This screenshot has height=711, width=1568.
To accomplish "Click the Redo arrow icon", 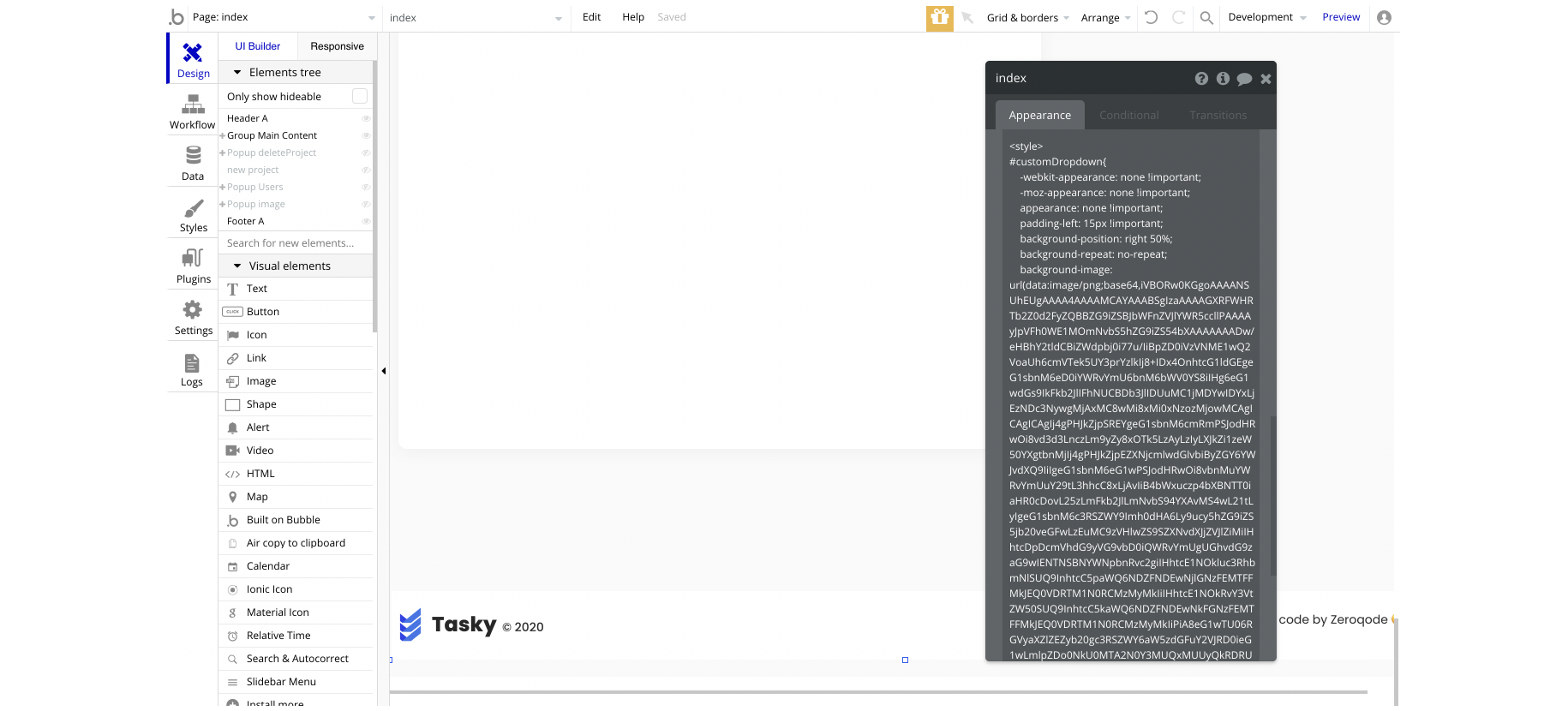I will (1179, 17).
